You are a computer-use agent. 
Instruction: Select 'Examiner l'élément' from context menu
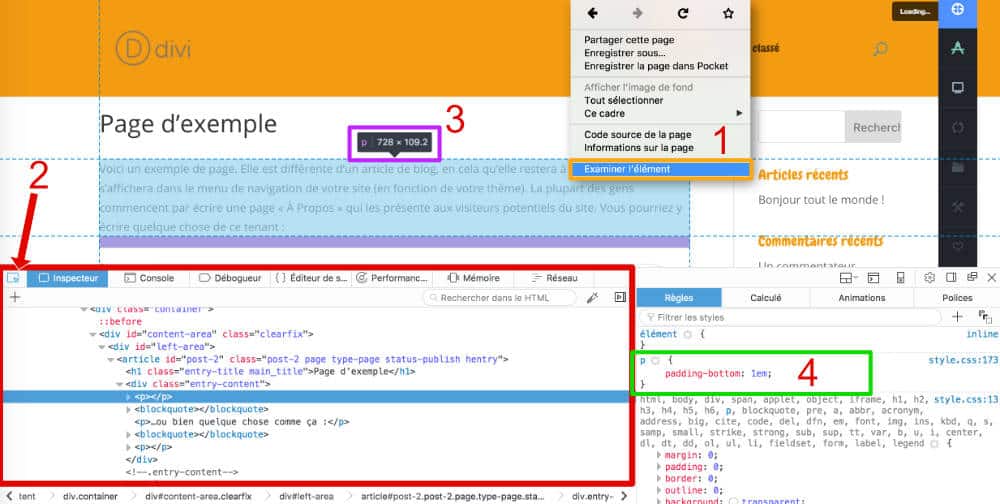(660, 169)
